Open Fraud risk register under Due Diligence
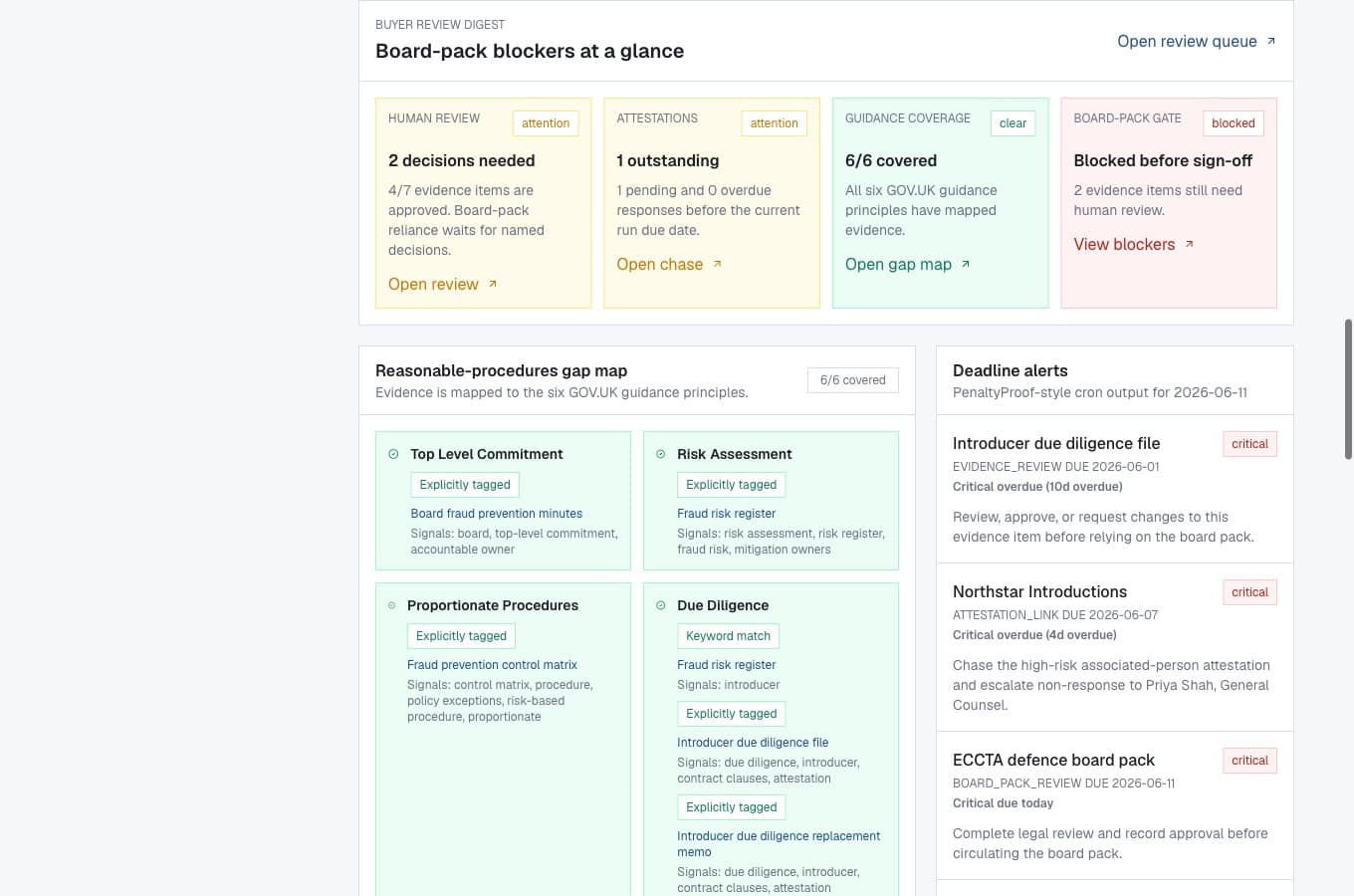The height and width of the screenshot is (896, 1354). pyautogui.click(x=726, y=665)
